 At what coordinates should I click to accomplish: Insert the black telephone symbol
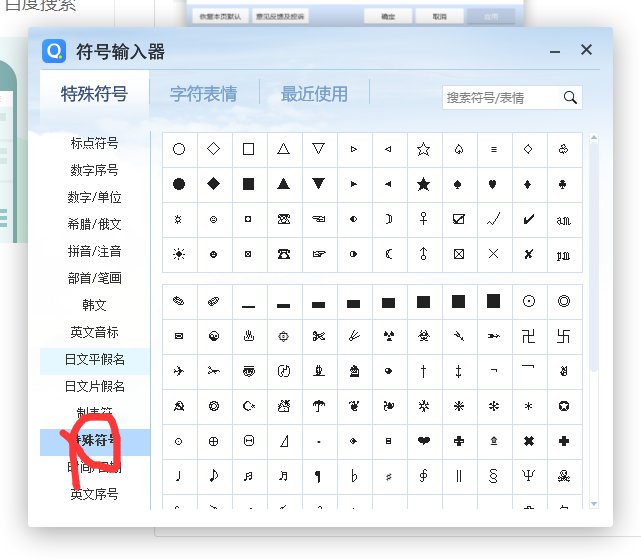click(284, 254)
